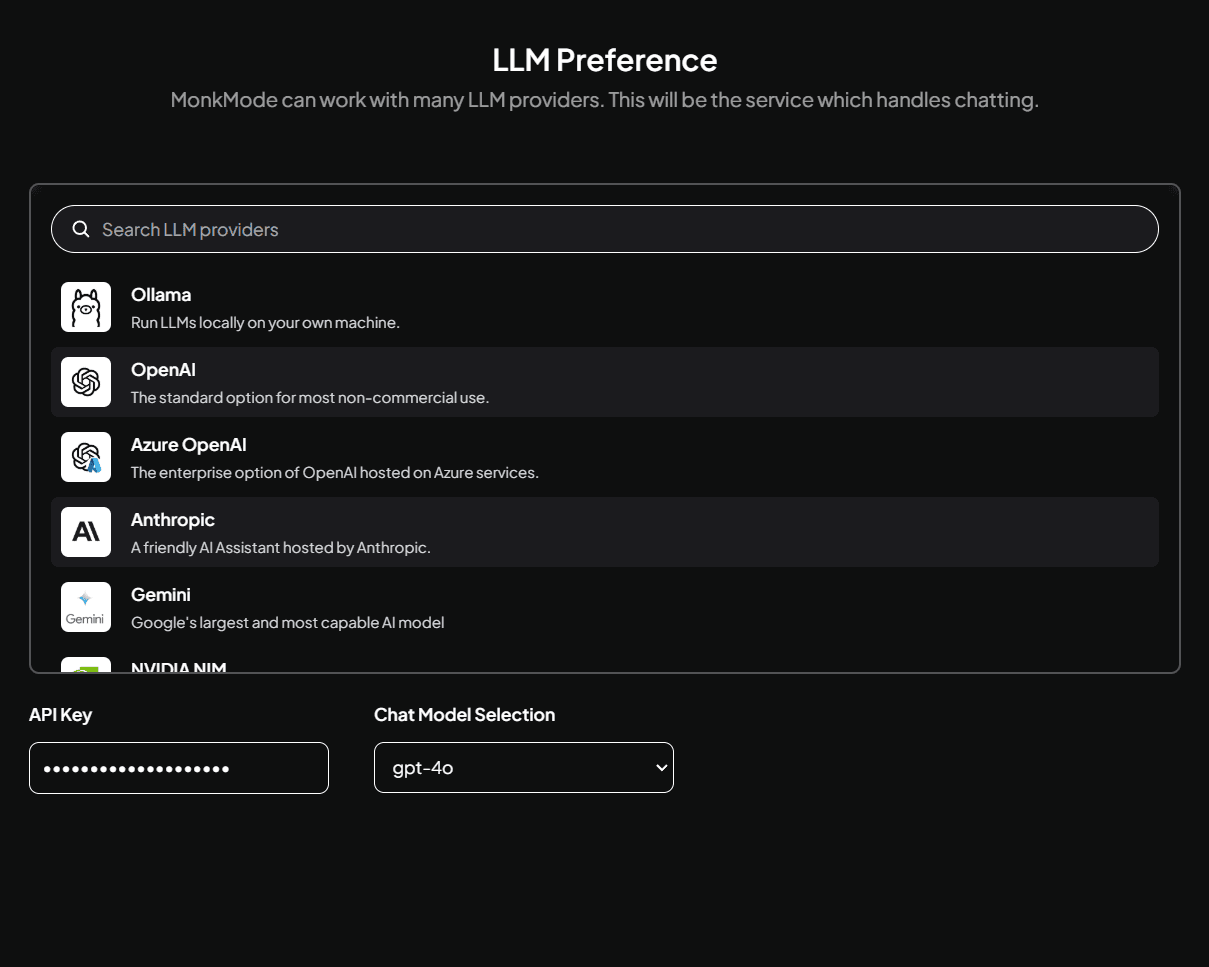Click the Gemini logo icon

pyautogui.click(x=86, y=607)
